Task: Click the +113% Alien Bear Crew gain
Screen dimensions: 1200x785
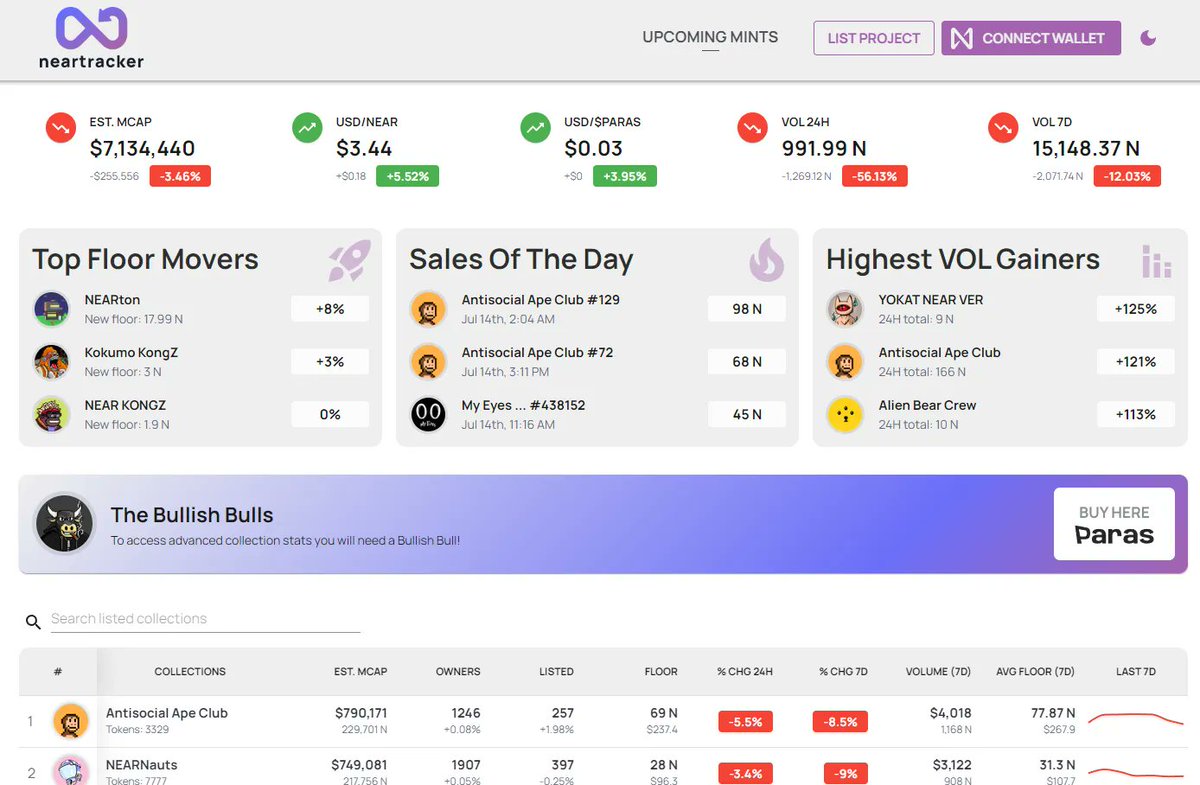Action: [1136, 414]
